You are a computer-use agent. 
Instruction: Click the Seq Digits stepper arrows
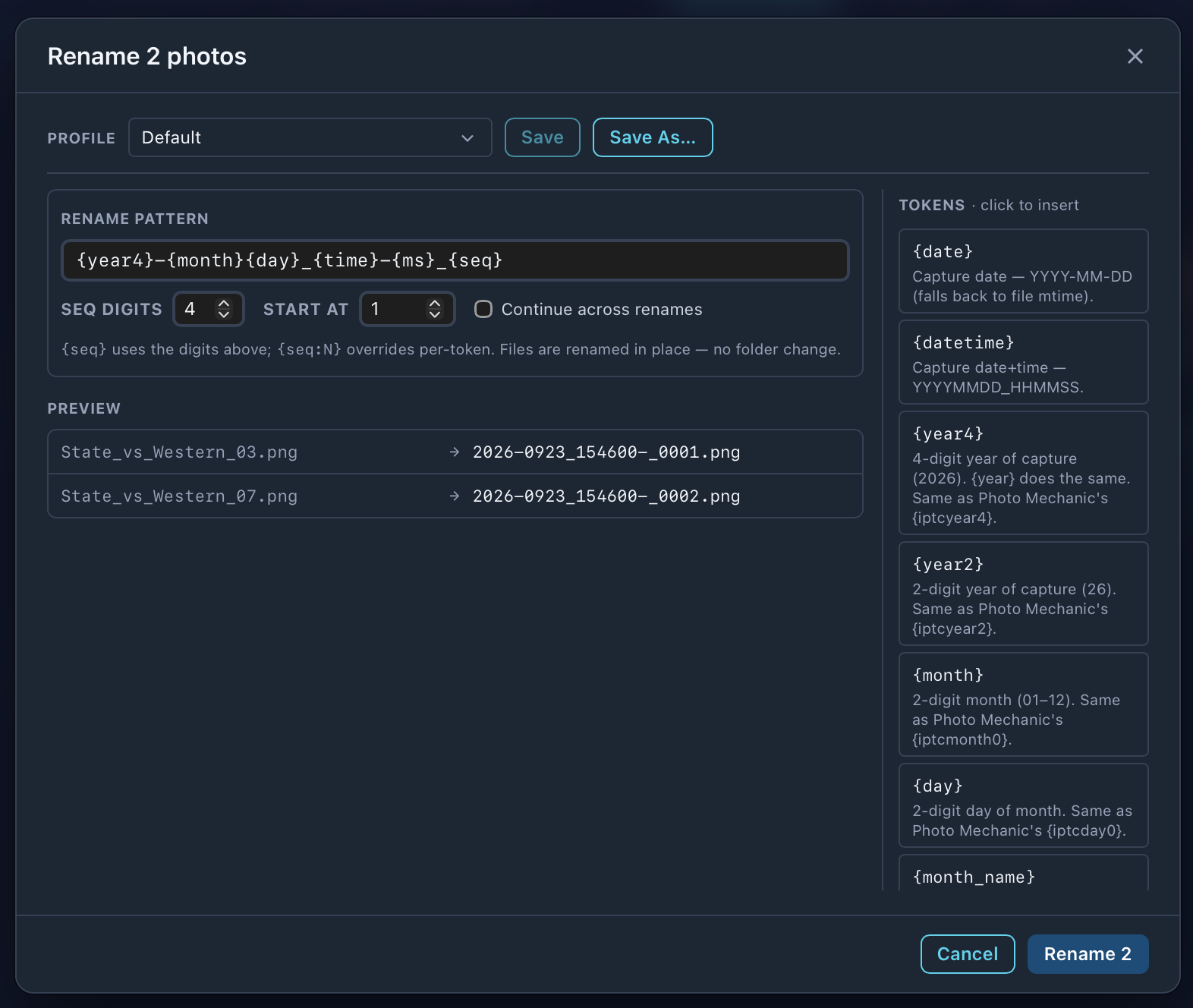tap(224, 309)
